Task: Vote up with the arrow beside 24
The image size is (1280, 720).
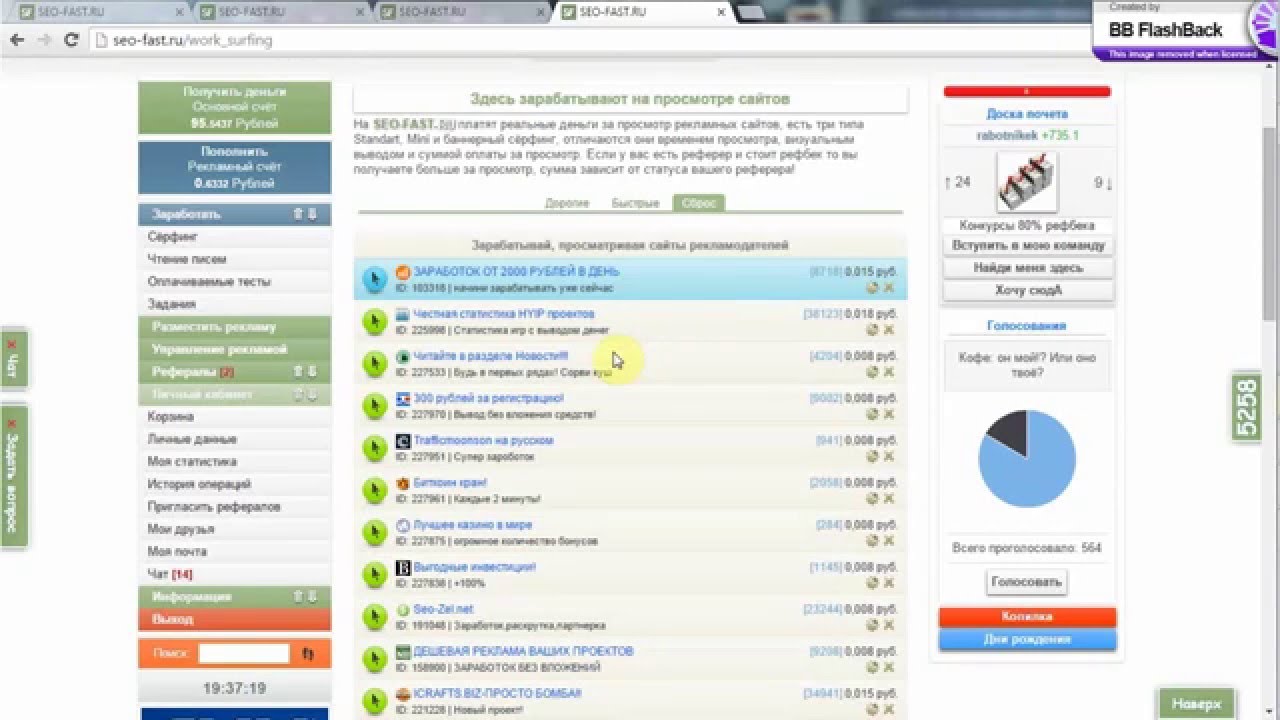Action: (948, 182)
